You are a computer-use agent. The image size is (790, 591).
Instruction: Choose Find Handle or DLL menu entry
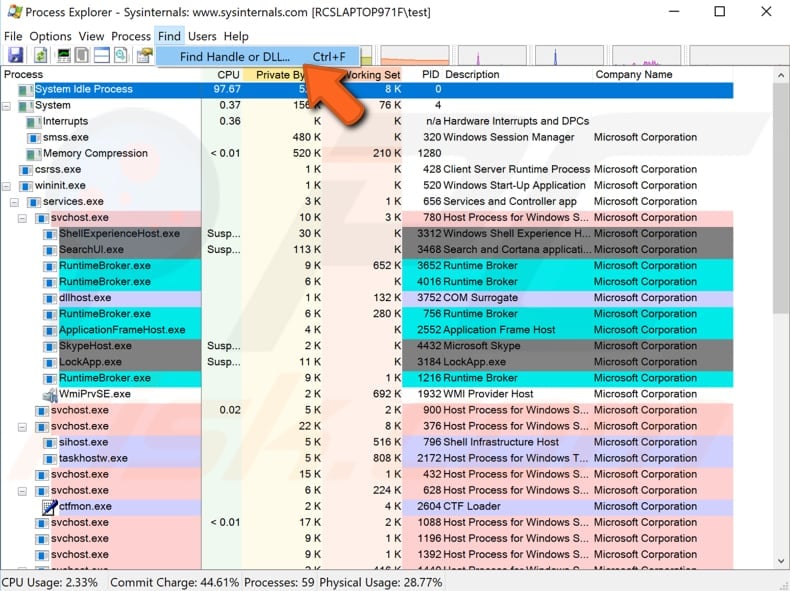point(257,56)
